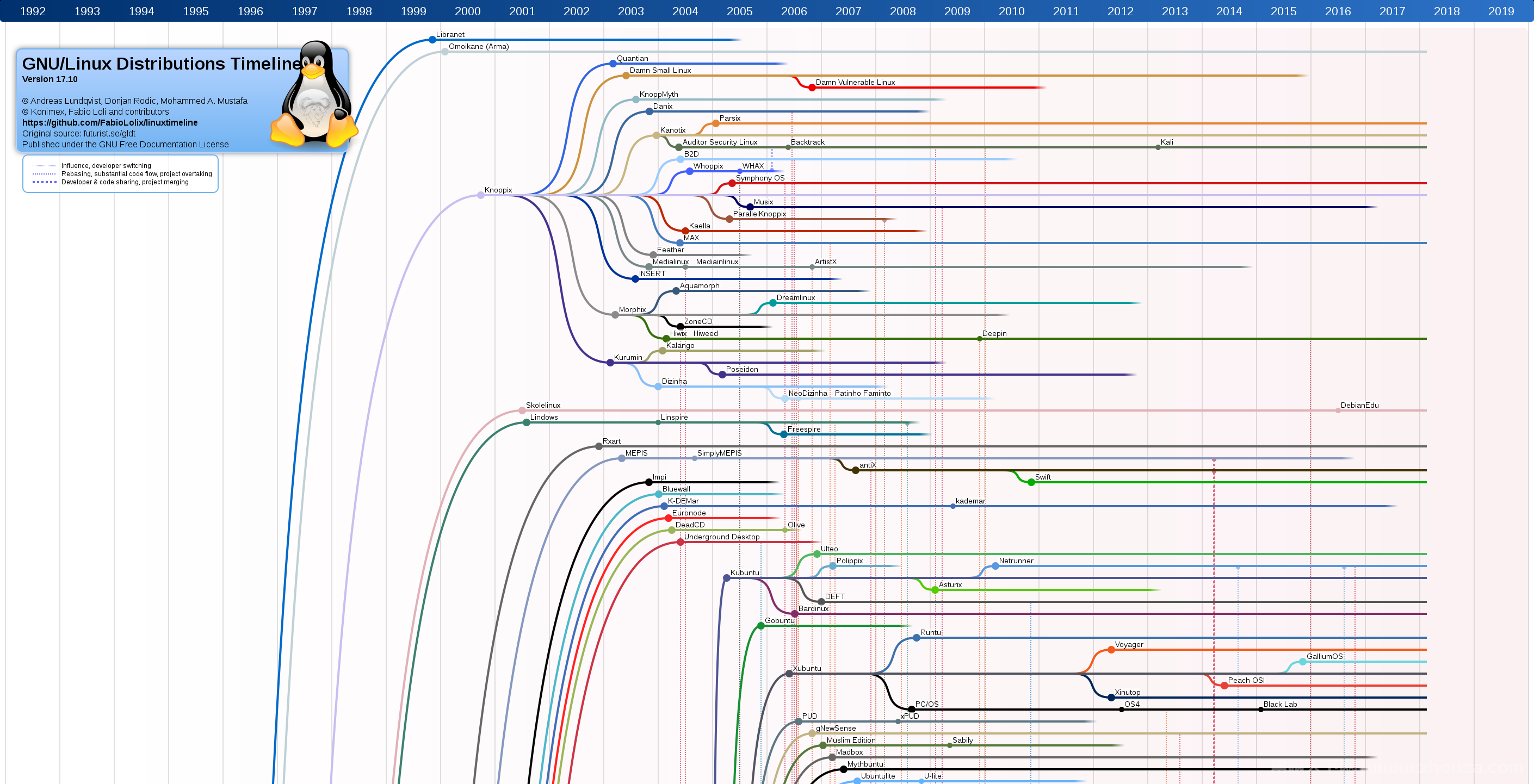Image resolution: width=1534 pixels, height=784 pixels.
Task: Select the Auditor Security Linux label
Action: (720, 142)
